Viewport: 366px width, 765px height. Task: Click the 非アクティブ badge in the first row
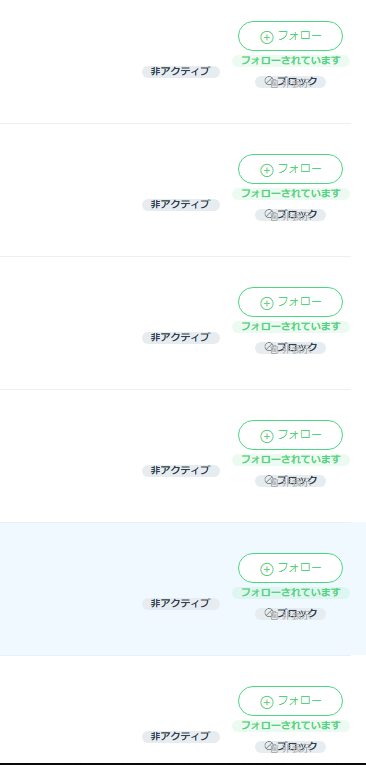pyautogui.click(x=181, y=72)
